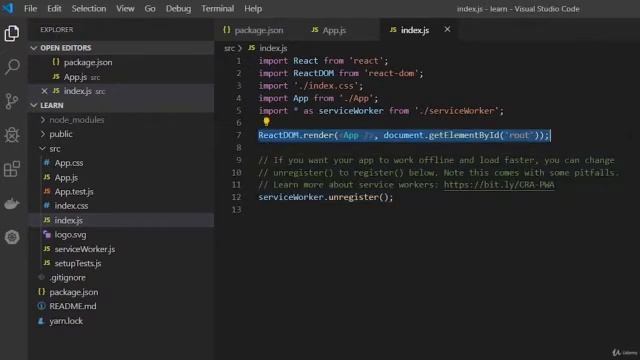This screenshot has height=360, width=640.
Task: Open the File menu
Action: 30,9
